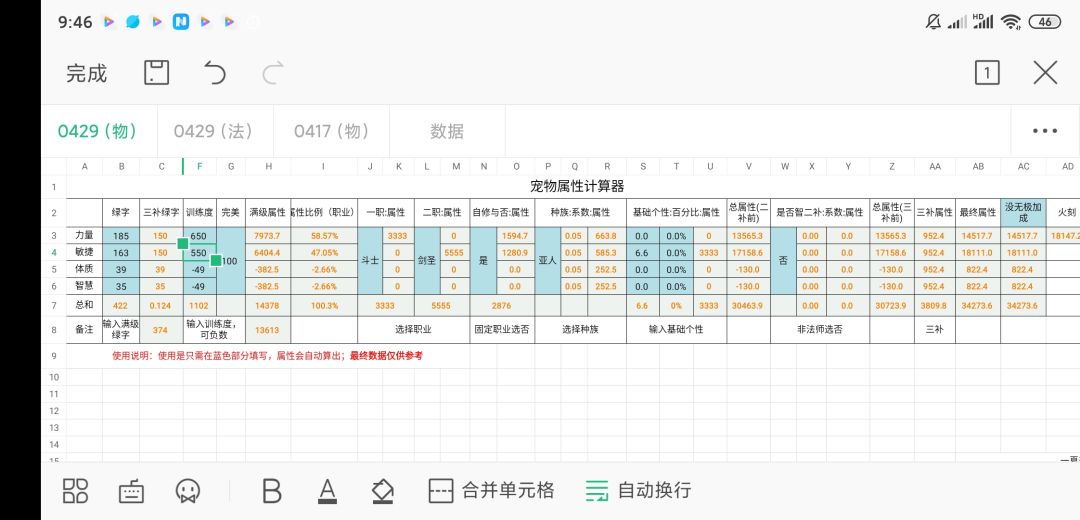Select the 力量 绿字 cell with 185
Screen dimensions: 1080x520
pyautogui.click(x=121, y=236)
